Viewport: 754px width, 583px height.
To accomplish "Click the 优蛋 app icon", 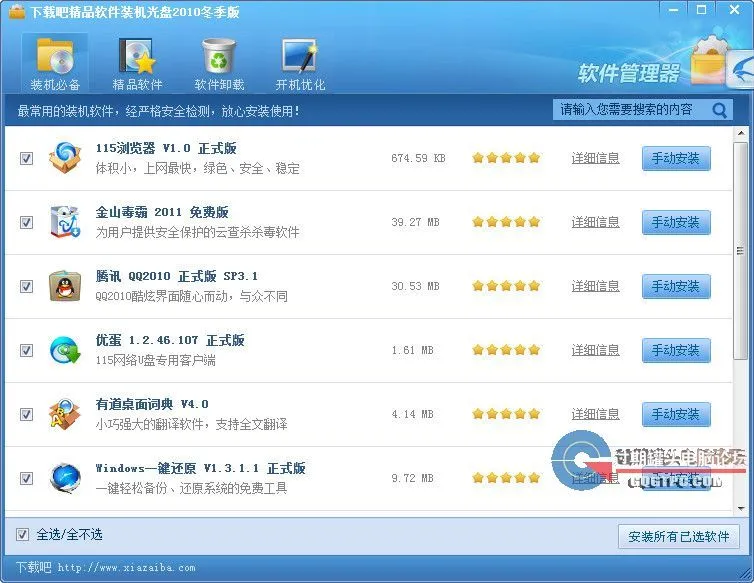I will pyautogui.click(x=66, y=350).
